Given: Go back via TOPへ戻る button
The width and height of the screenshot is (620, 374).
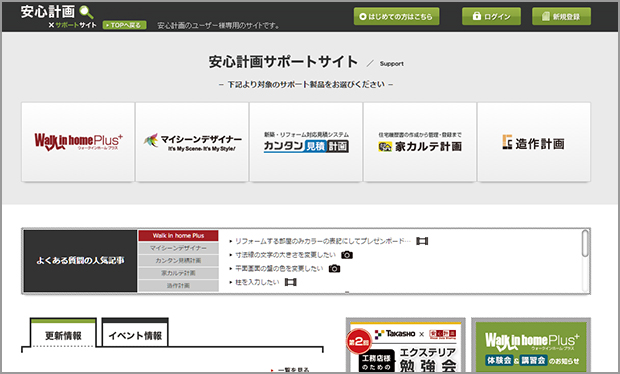Looking at the screenshot, I should [125, 25].
